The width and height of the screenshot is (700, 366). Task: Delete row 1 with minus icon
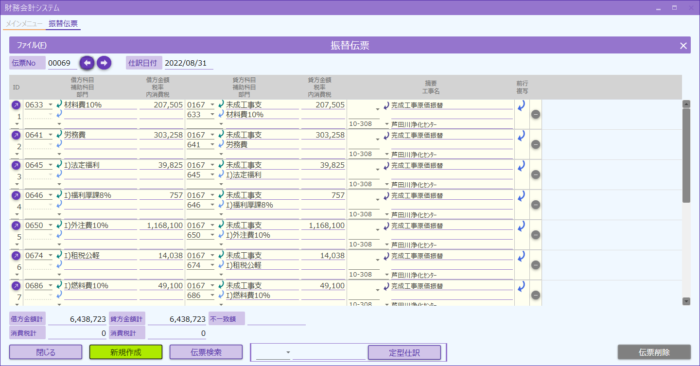tap(536, 114)
